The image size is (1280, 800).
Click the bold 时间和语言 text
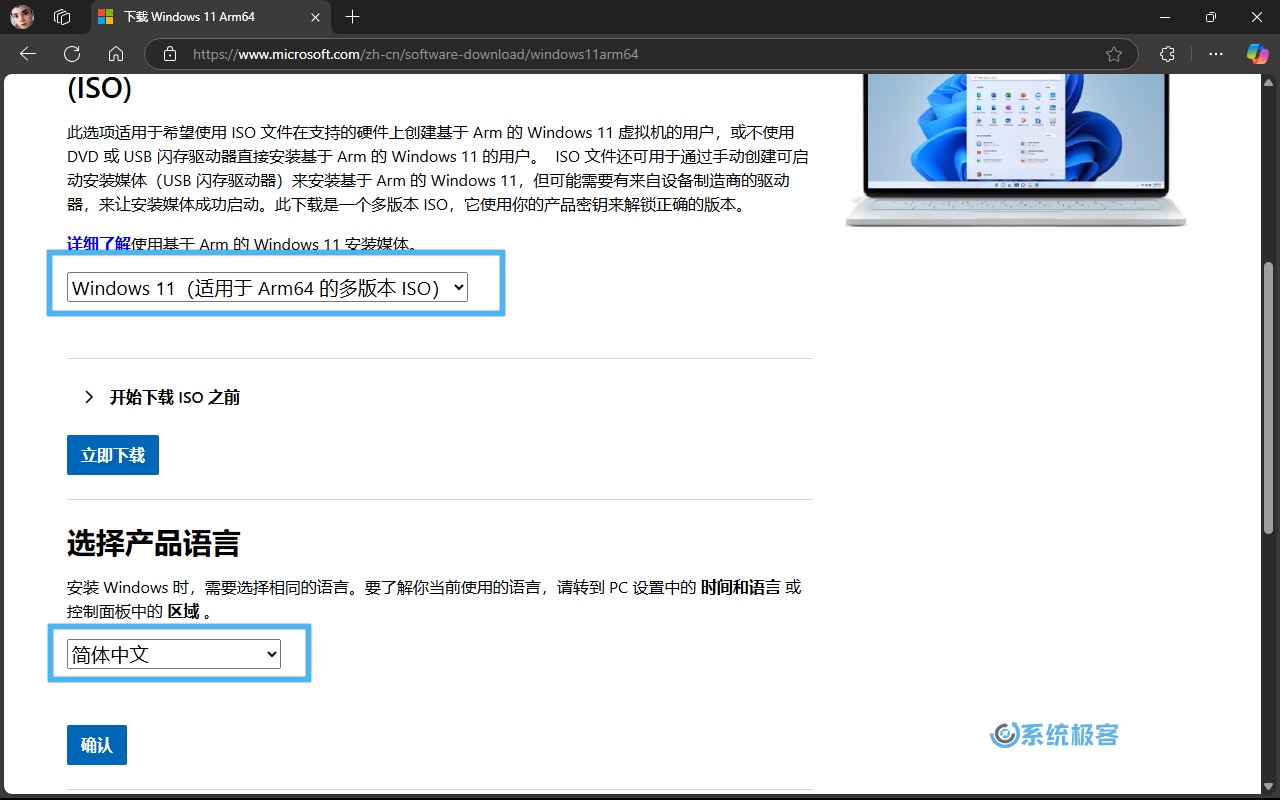(x=740, y=587)
